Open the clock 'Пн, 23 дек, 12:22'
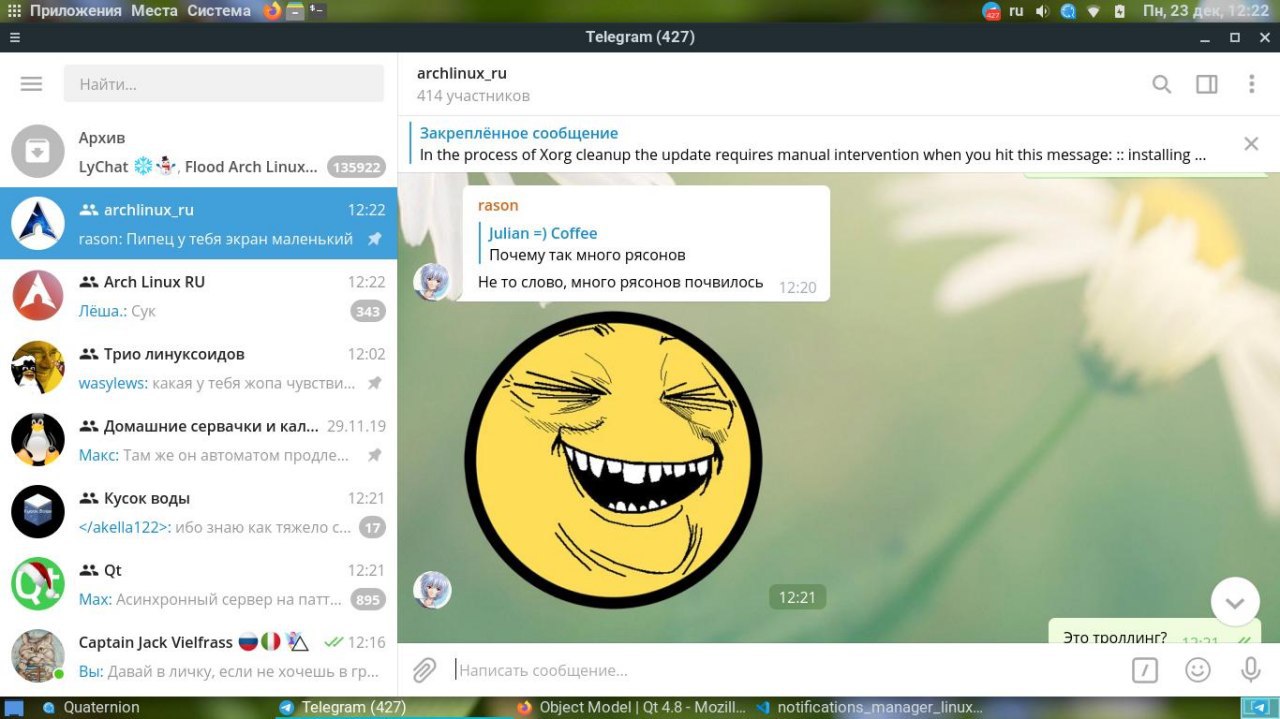1280x719 pixels. tap(1206, 11)
